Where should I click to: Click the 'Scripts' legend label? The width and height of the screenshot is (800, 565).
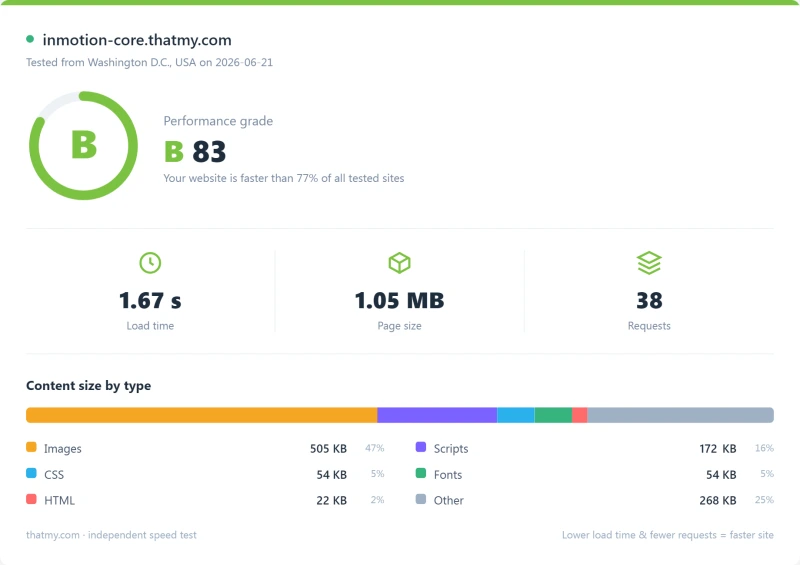tap(451, 449)
